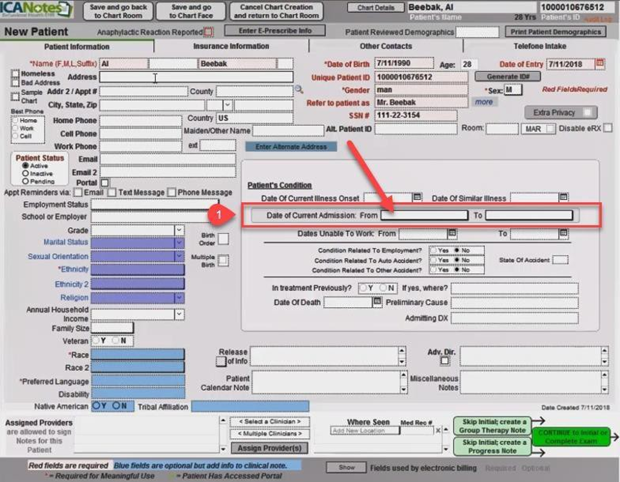This screenshot has width=620, height=482.
Task: Expand the Marital Status dropdown
Action: [179, 241]
